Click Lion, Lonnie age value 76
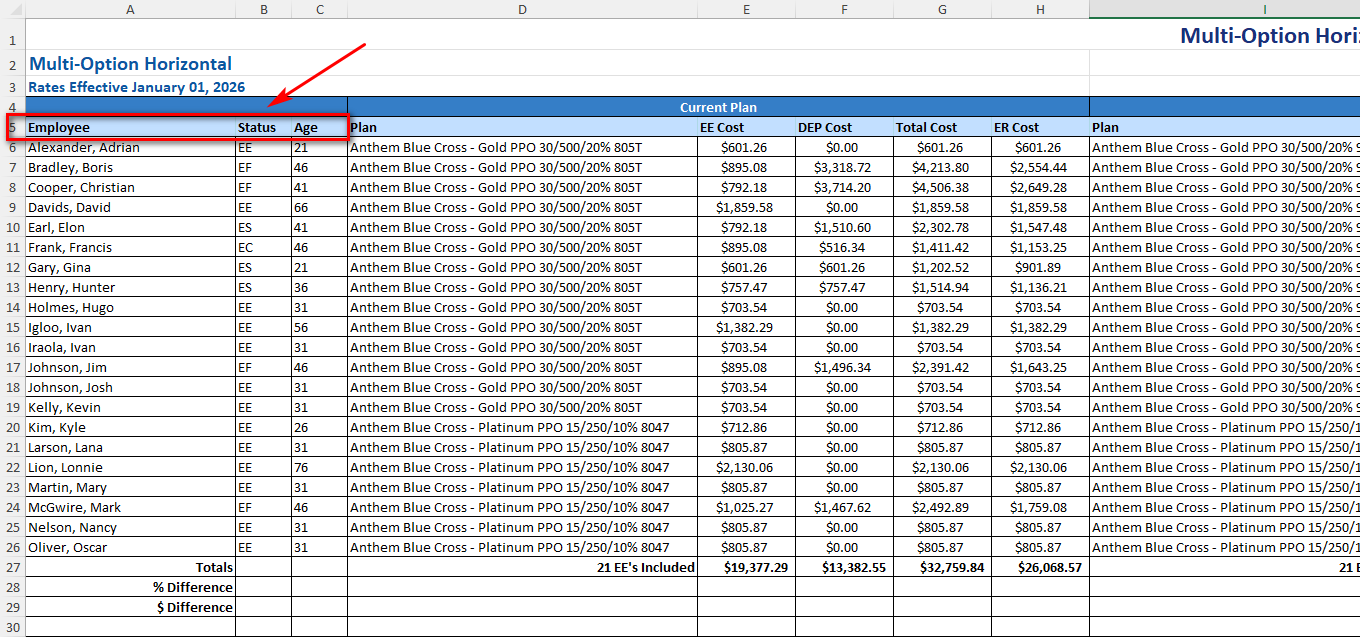1360x637 pixels. (x=319, y=467)
